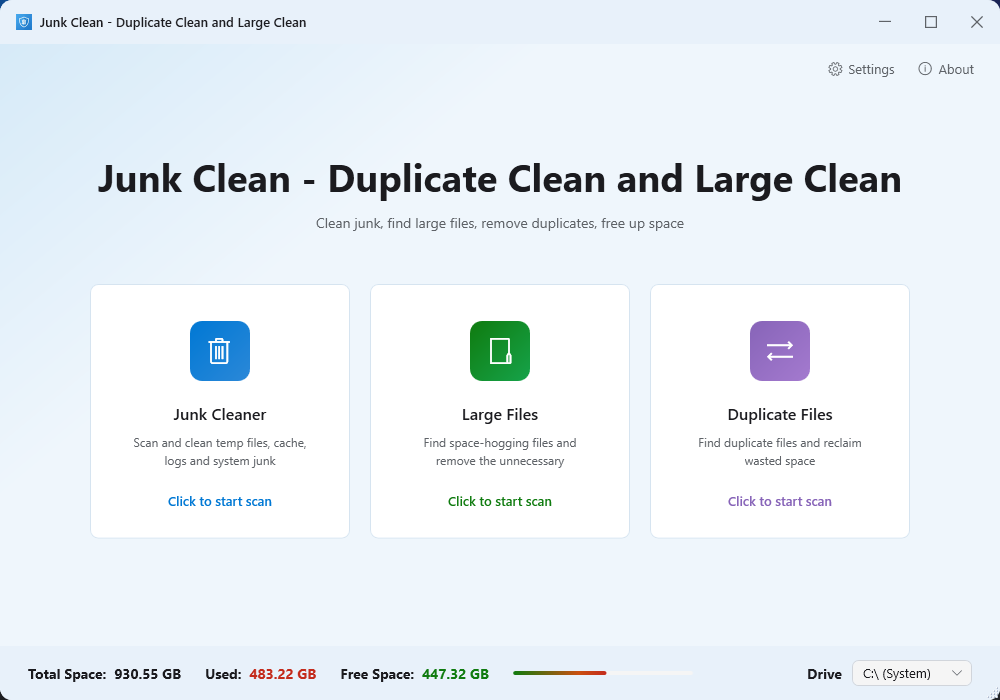Open the About menu item

(946, 69)
